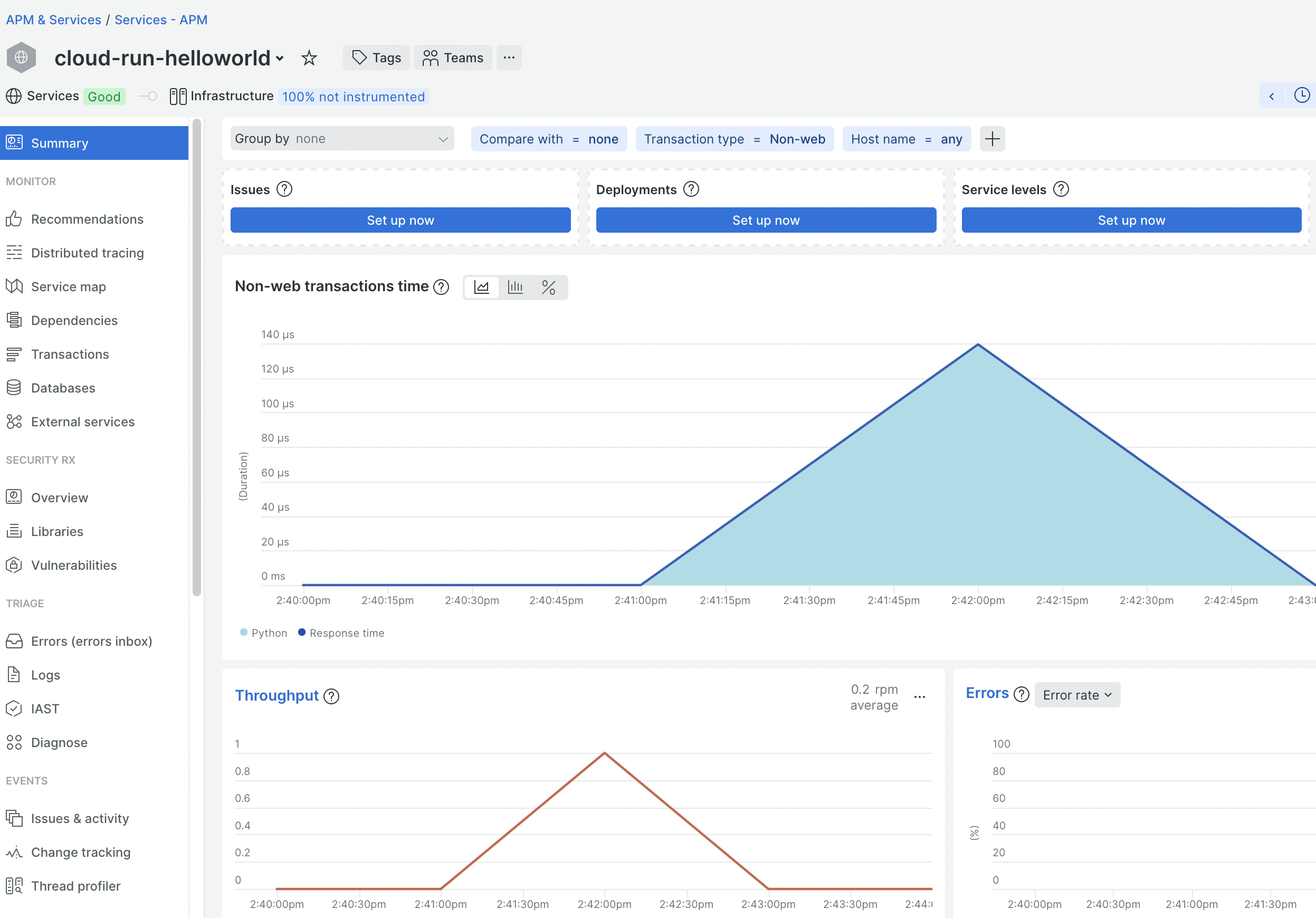Viewport: 1316px width, 918px height.
Task: Click the more options ellipsis beside Teams
Action: tap(509, 58)
